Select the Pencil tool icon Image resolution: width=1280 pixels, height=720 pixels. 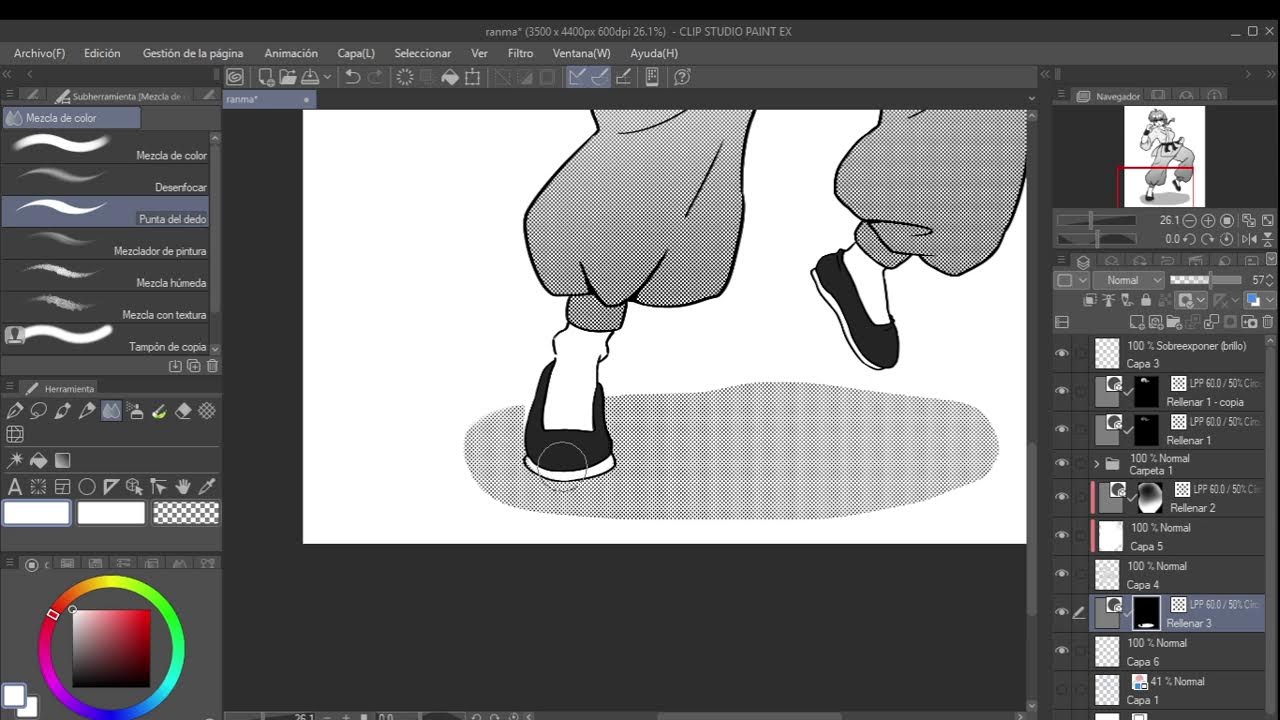pos(87,411)
